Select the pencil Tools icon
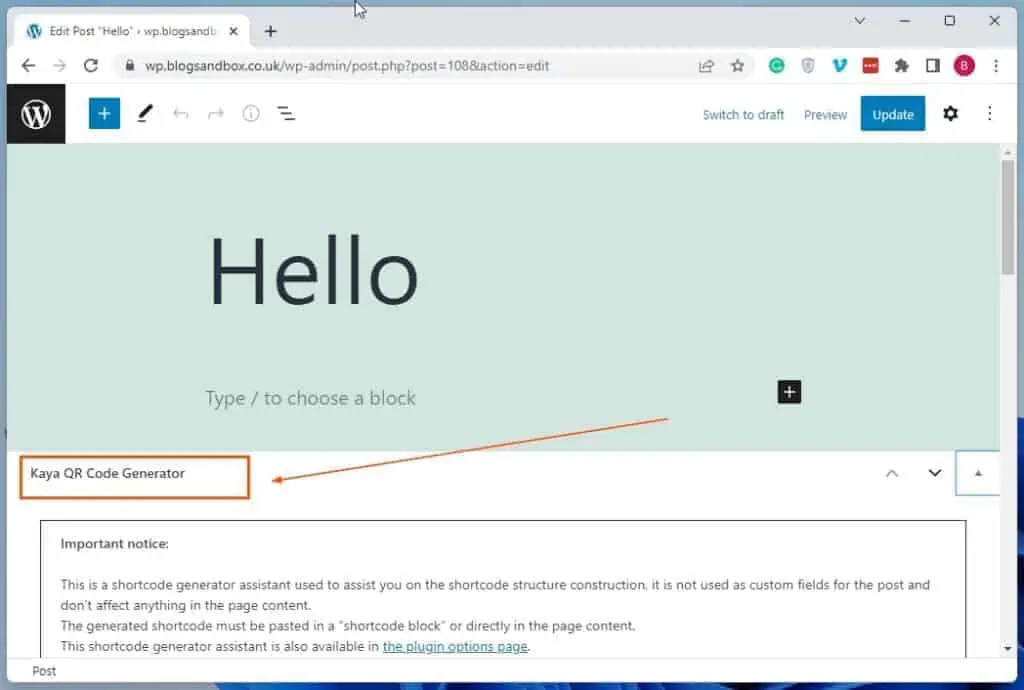 coord(145,114)
